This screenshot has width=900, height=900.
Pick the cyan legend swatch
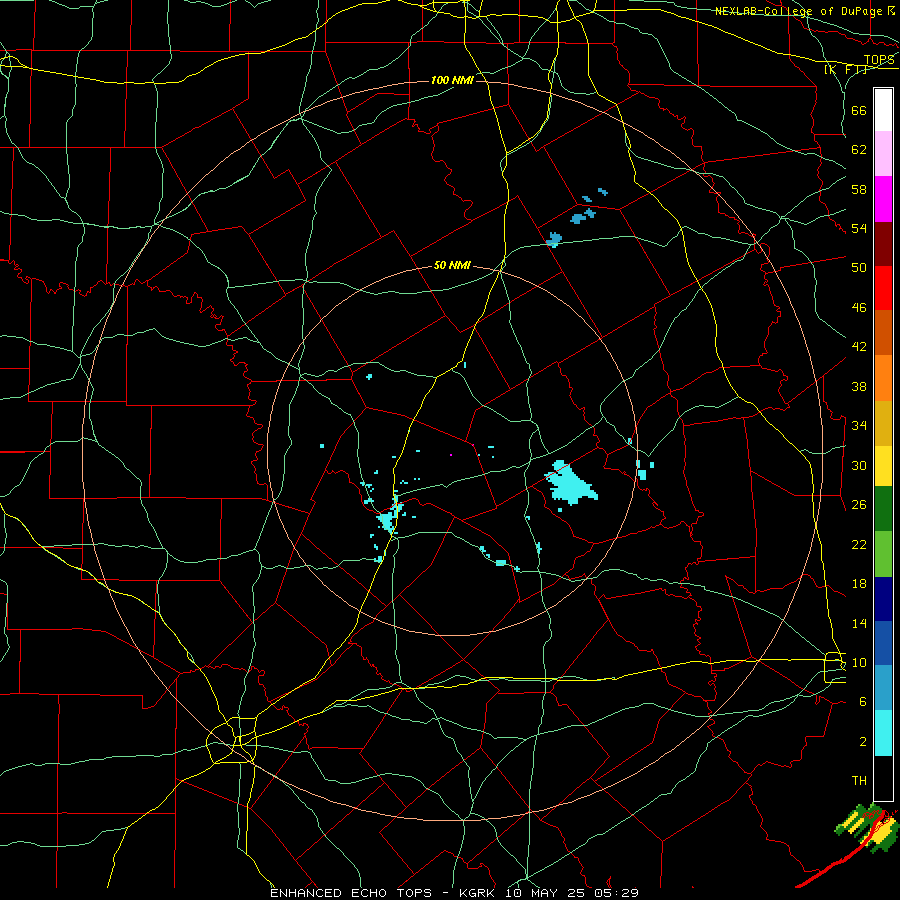pos(883,733)
